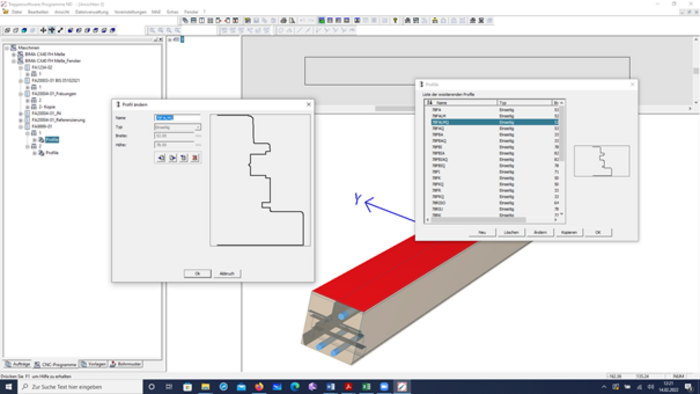Switch to the Vorlagen tab
This screenshot has height=394, width=700.
(x=93, y=364)
